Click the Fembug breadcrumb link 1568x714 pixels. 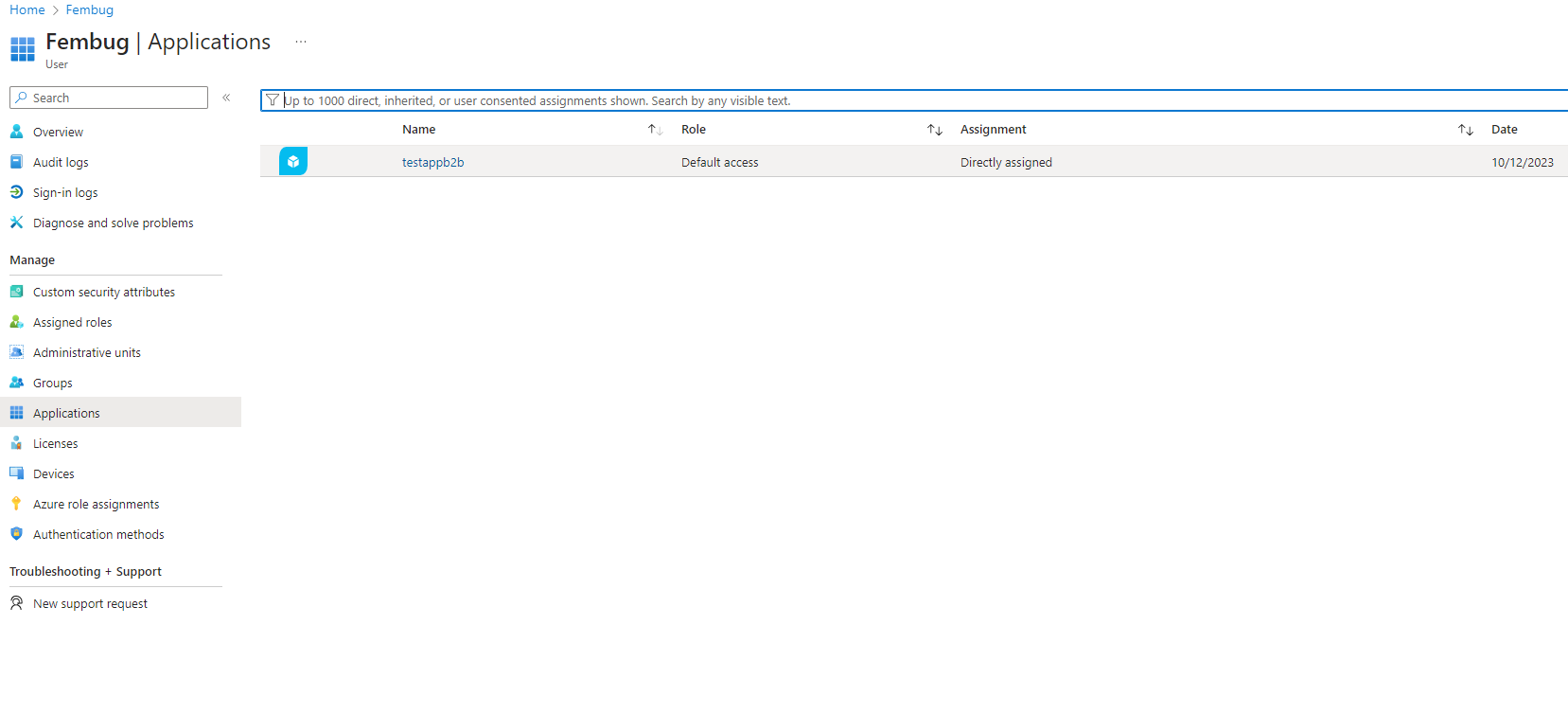coord(90,9)
